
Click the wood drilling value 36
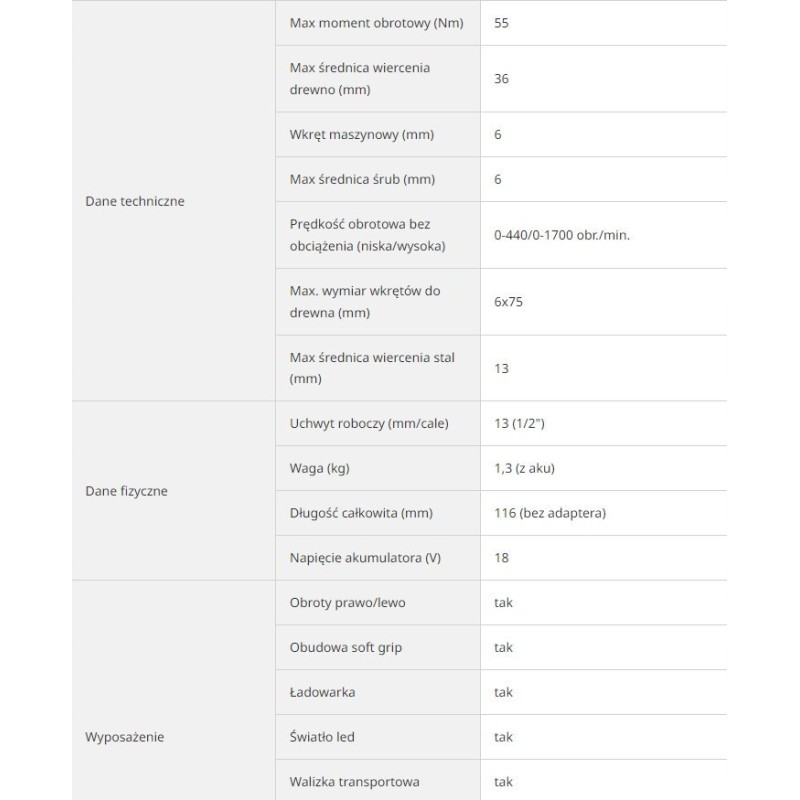[x=502, y=79]
